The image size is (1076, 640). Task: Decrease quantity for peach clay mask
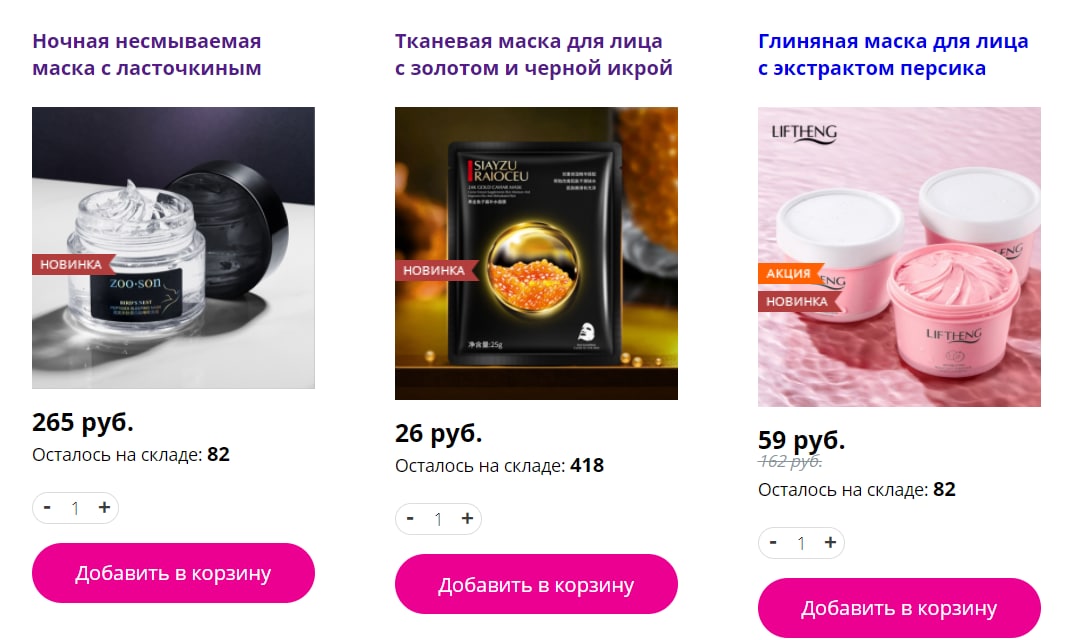773,543
